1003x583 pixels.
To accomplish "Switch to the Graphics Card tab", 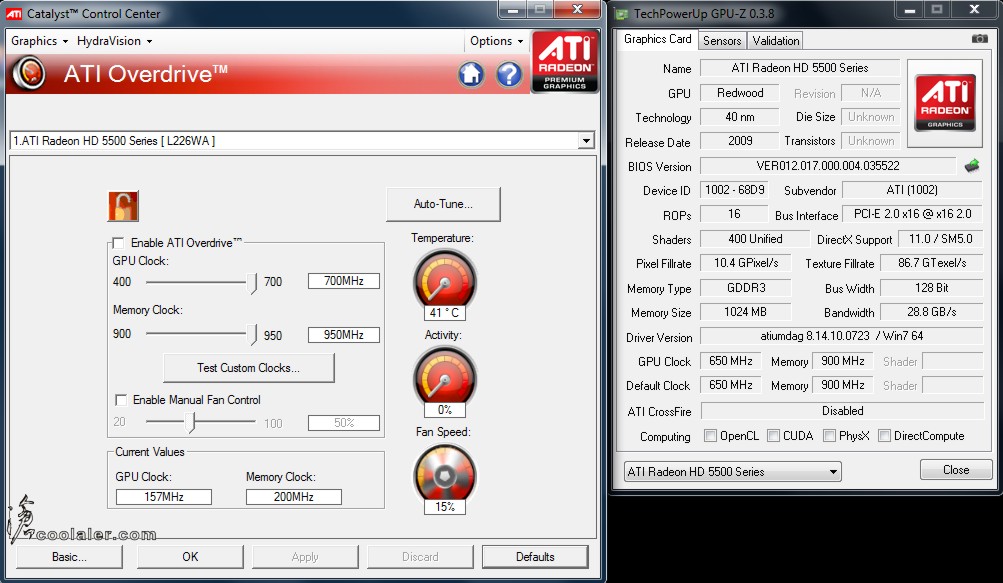I will click(658, 39).
